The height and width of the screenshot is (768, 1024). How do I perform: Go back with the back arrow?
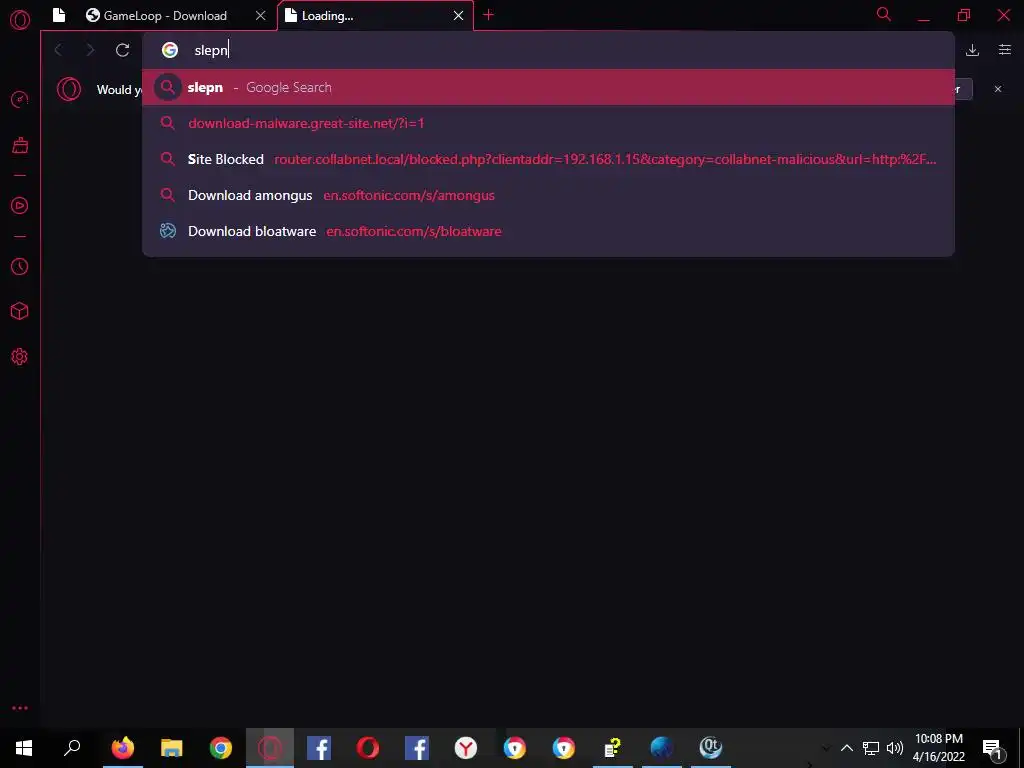[58, 50]
